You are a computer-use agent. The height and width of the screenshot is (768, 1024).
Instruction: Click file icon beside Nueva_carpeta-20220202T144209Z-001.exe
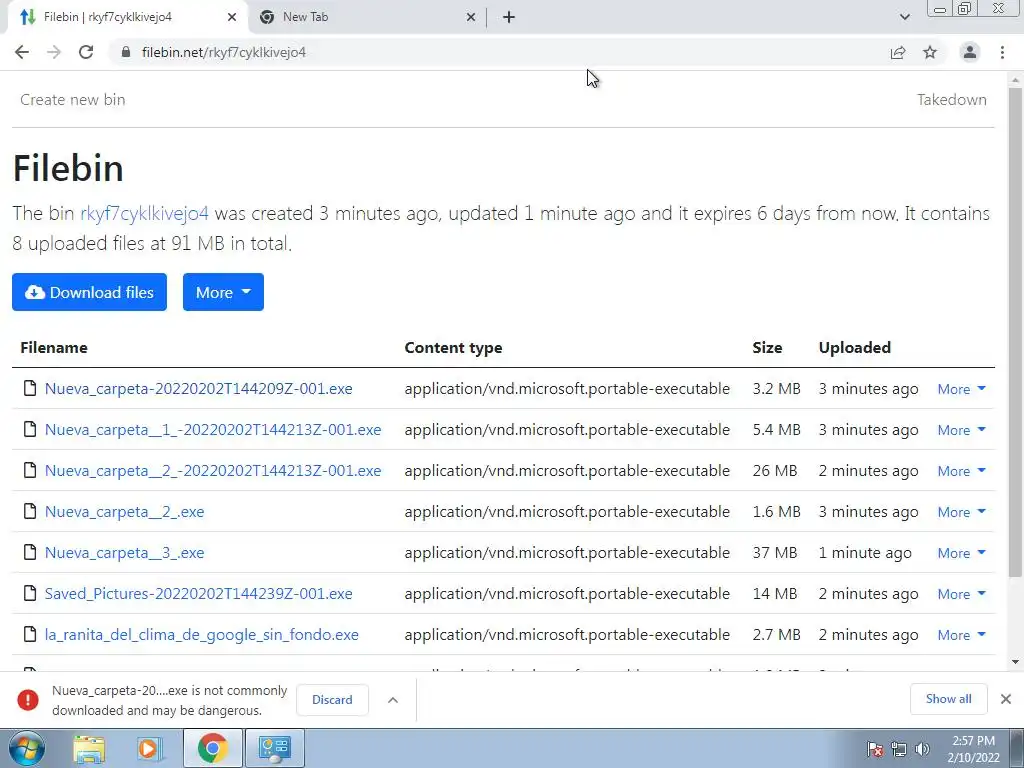coord(30,389)
